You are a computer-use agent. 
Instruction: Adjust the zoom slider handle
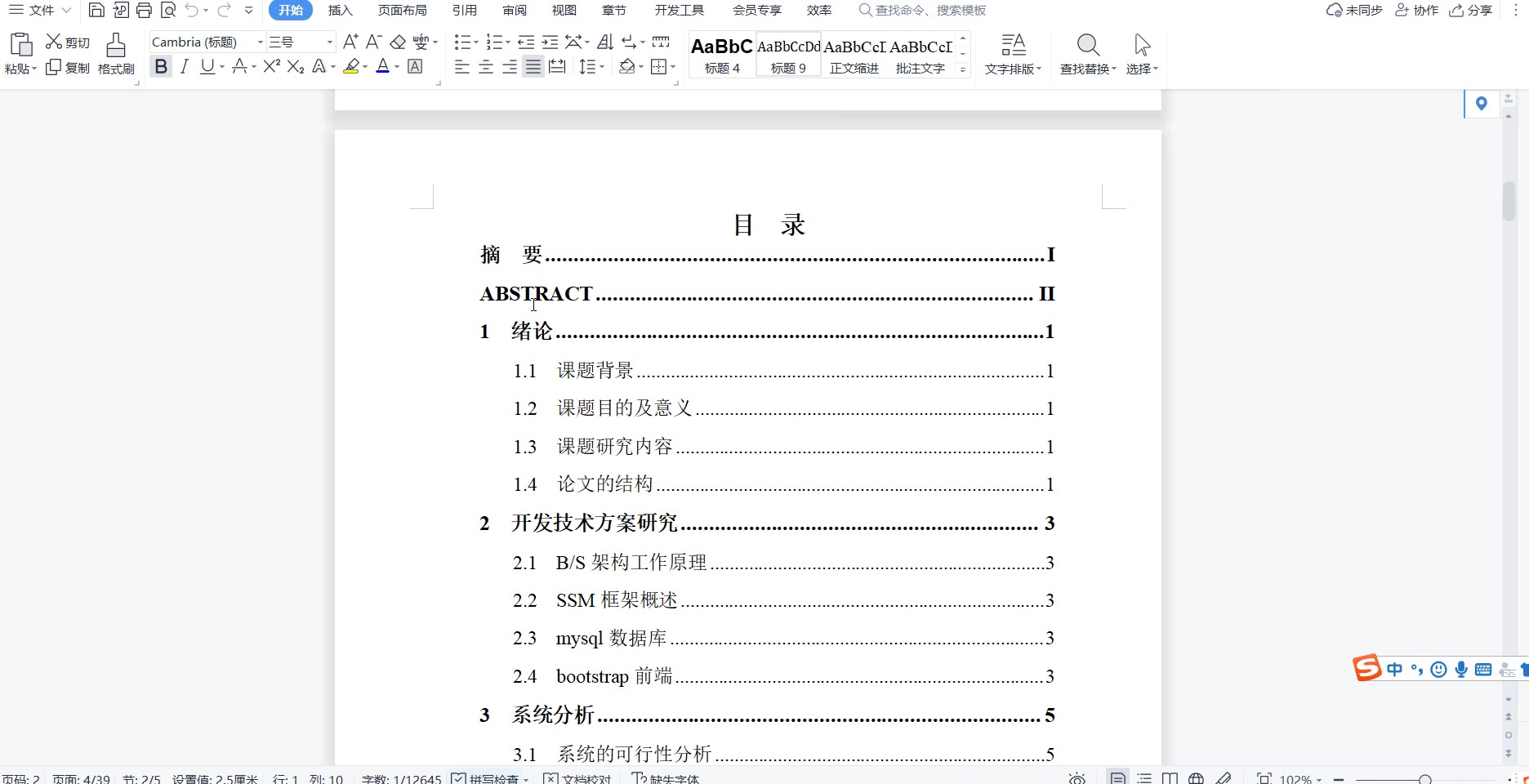[1424, 780]
